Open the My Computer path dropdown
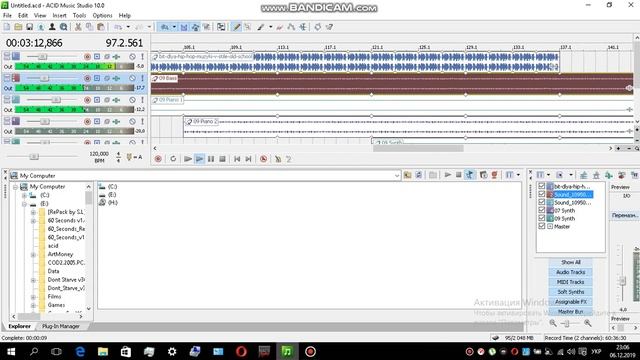 tap(397, 176)
